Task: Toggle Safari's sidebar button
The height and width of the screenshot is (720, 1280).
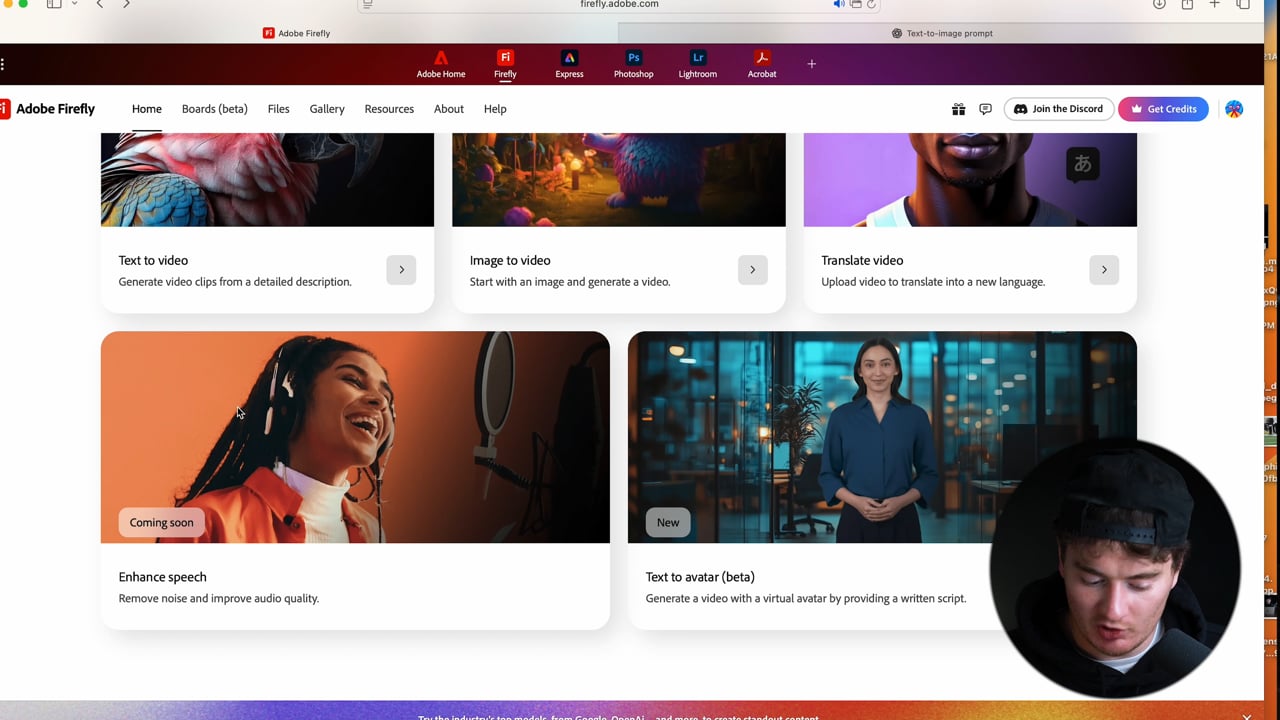Action: coord(54,5)
